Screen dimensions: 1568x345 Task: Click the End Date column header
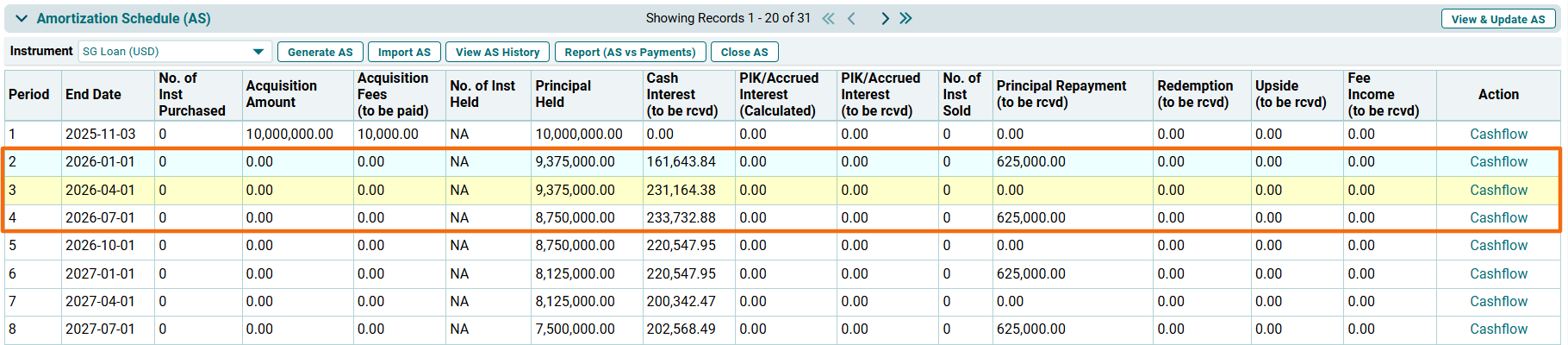93,94
